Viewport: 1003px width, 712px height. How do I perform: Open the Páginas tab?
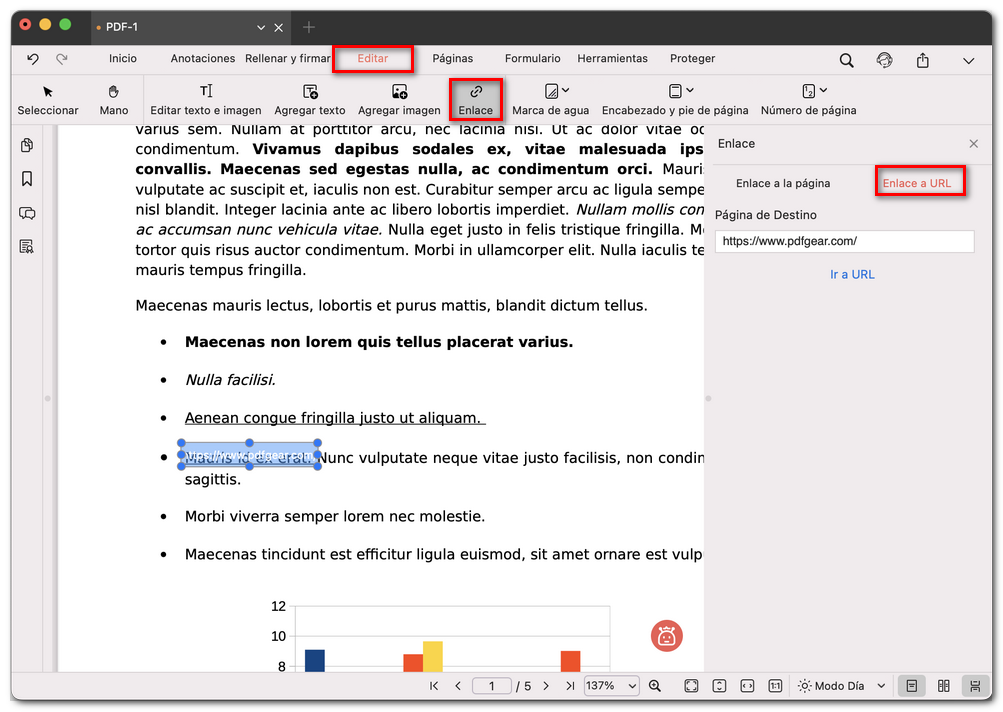[452, 59]
